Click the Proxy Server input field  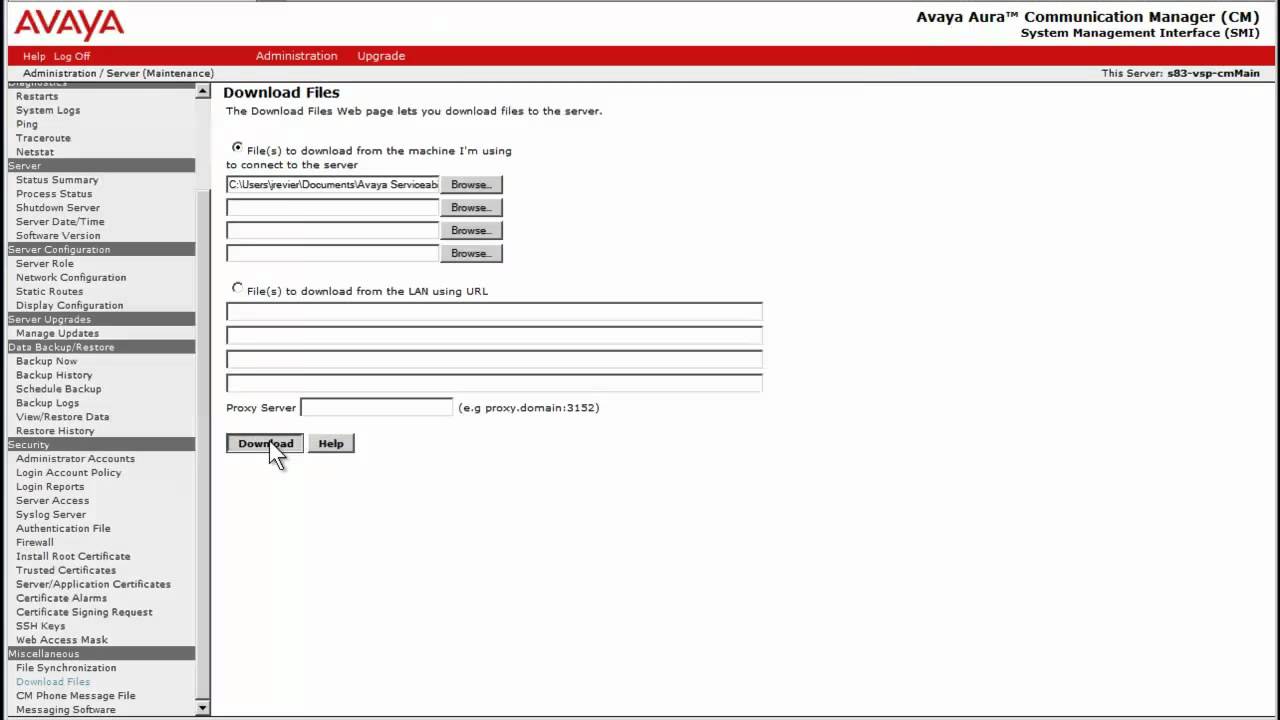pos(377,407)
